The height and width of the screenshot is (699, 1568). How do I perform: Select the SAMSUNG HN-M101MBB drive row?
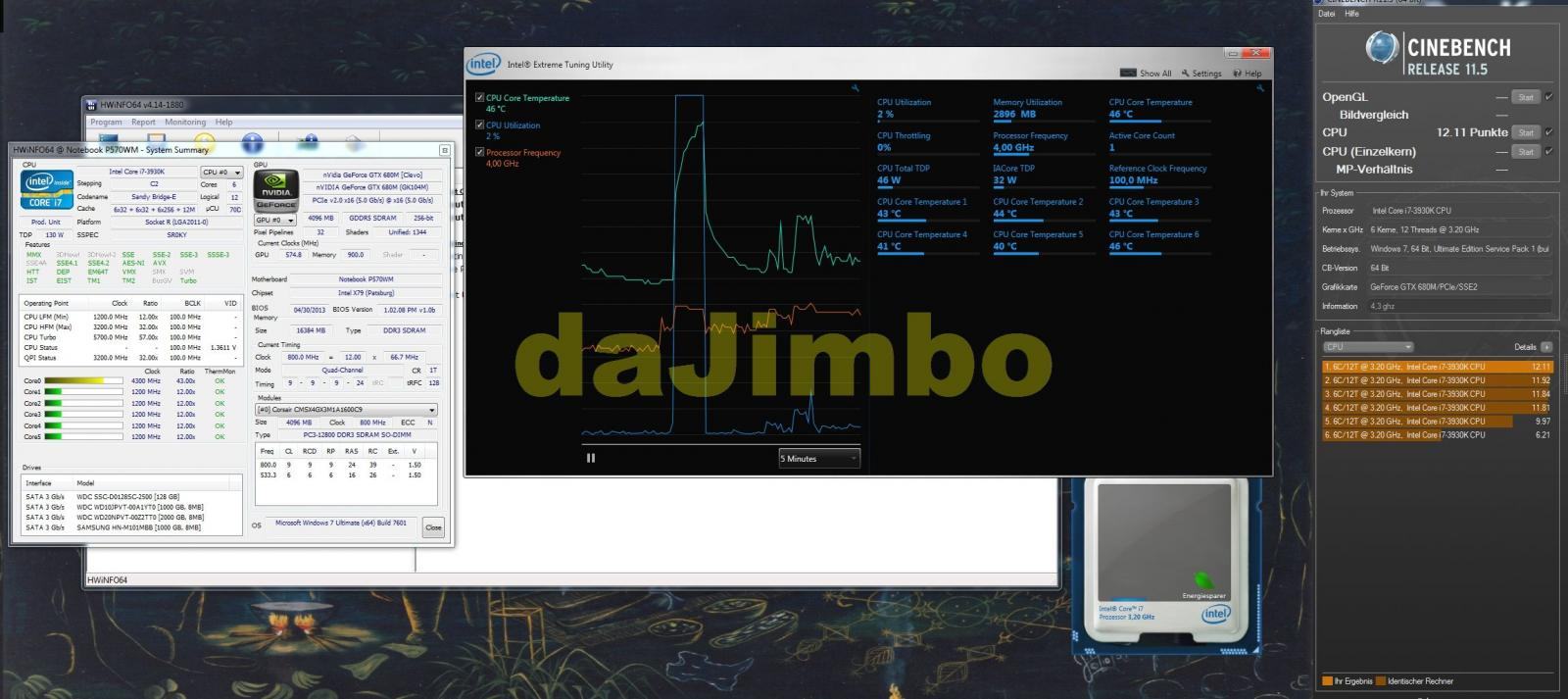pos(131,527)
